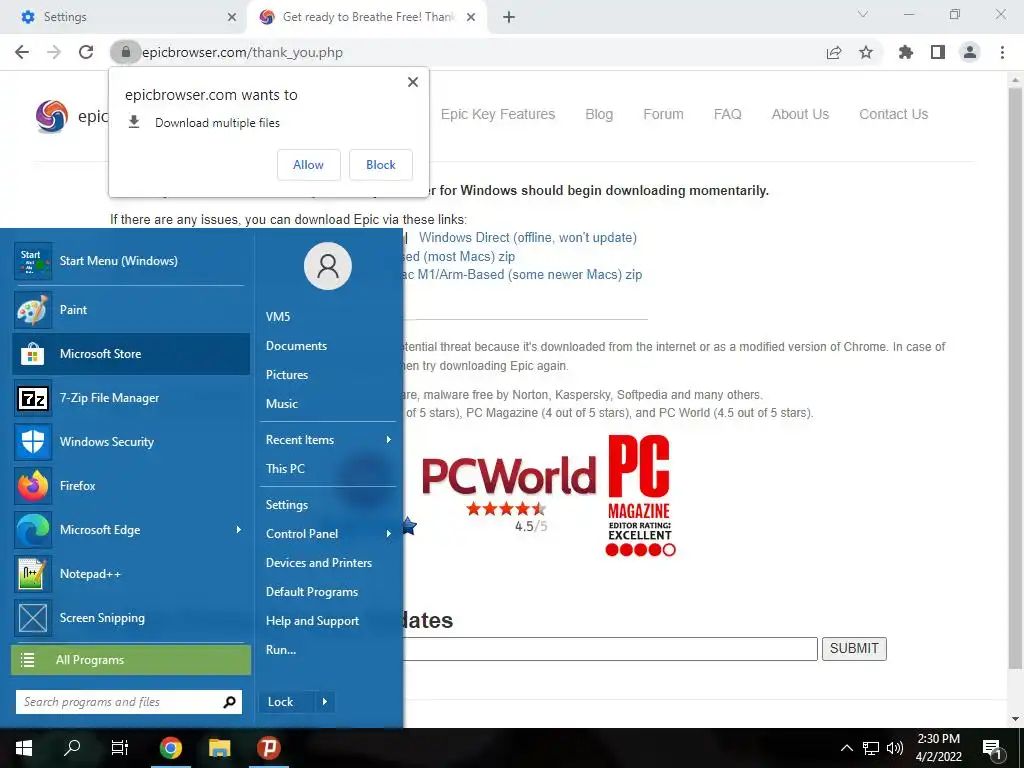The height and width of the screenshot is (768, 1024).
Task: Open This PC
Action: coord(285,469)
